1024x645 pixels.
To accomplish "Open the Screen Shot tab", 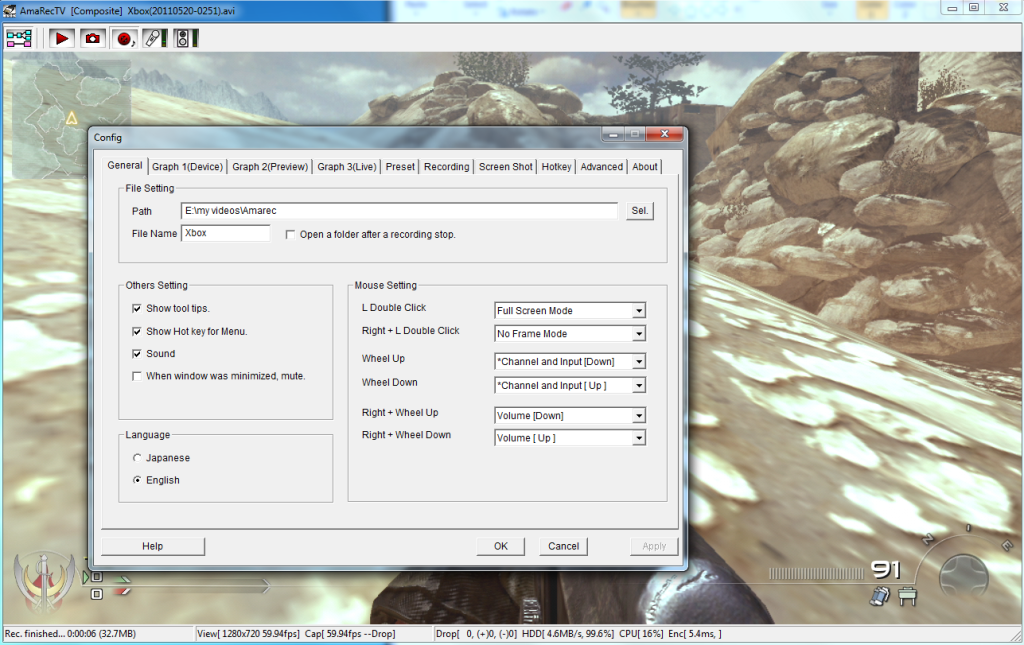I will pyautogui.click(x=505, y=166).
